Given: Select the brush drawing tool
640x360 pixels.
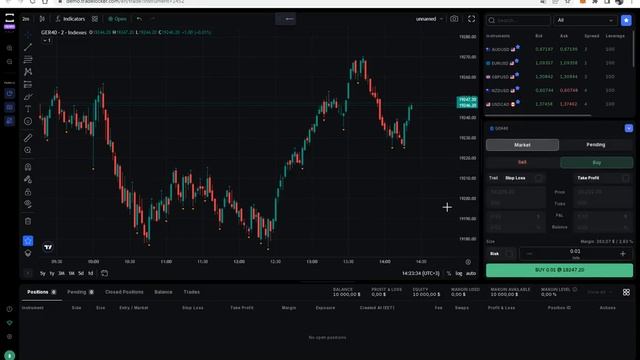Looking at the screenshot, I should pos(28,97).
